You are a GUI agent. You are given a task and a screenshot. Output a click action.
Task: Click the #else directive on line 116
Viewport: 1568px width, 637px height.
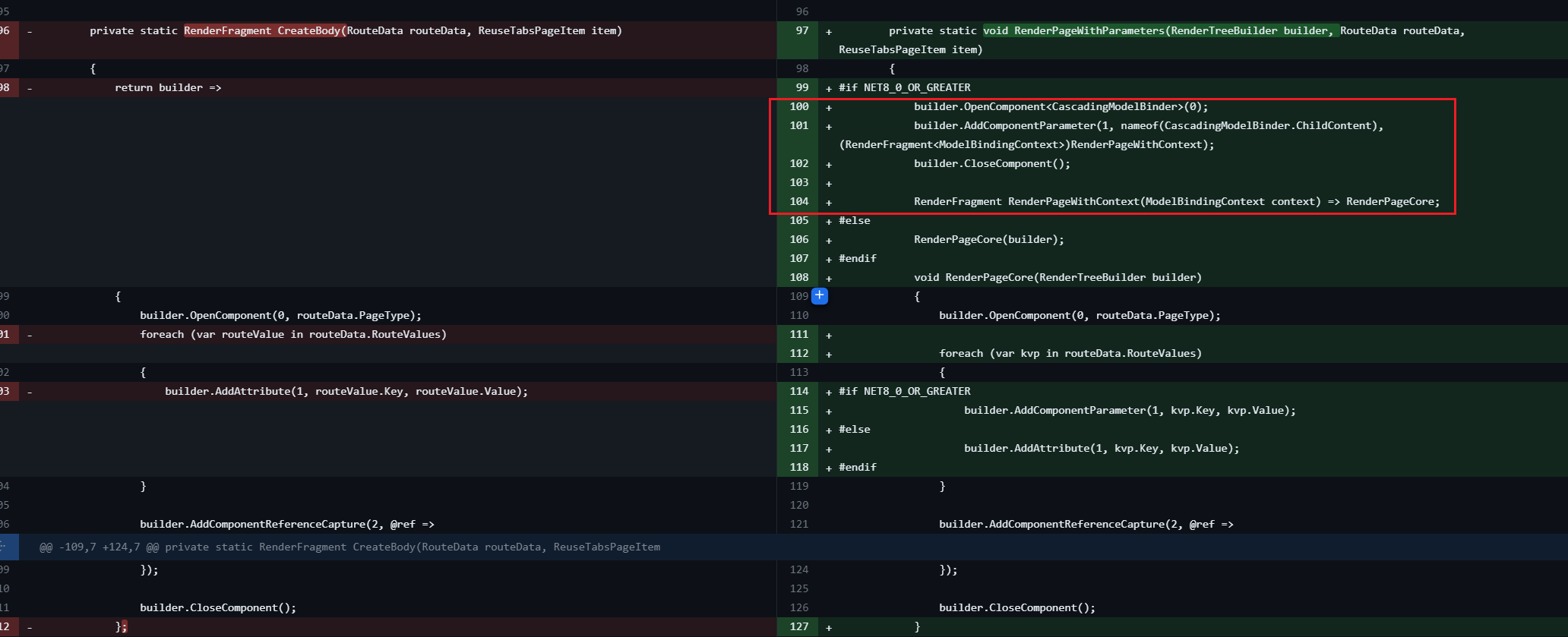click(x=855, y=430)
